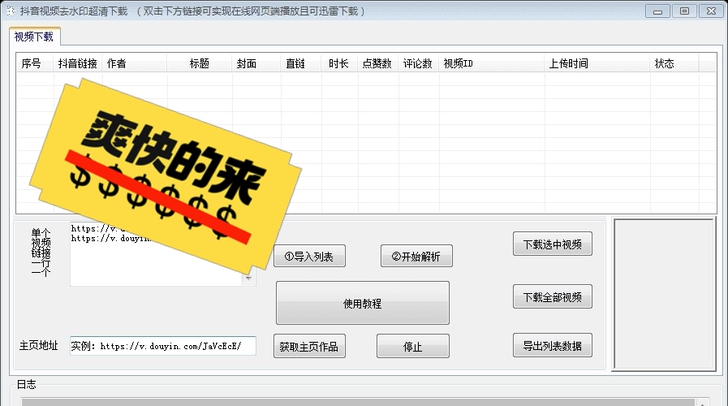Click 下载选中视频 button
Screen dimensions: 728x406
click(x=552, y=244)
